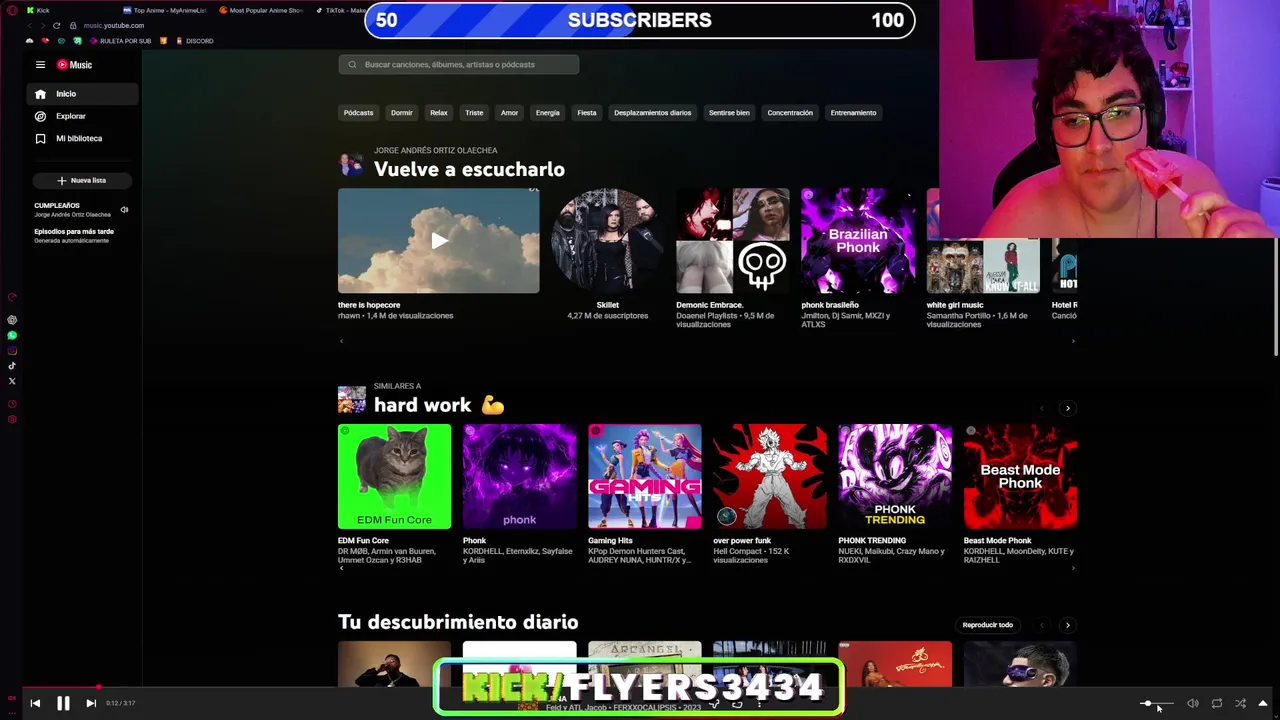
Task: Create a playlist with Nueva lista
Action: 82,181
